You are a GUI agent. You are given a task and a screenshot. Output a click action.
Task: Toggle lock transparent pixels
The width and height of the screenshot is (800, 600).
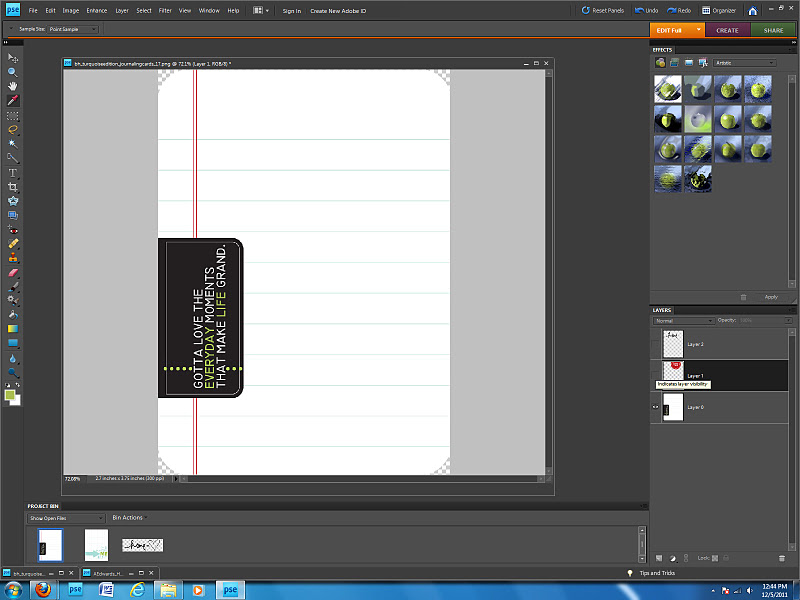click(715, 558)
